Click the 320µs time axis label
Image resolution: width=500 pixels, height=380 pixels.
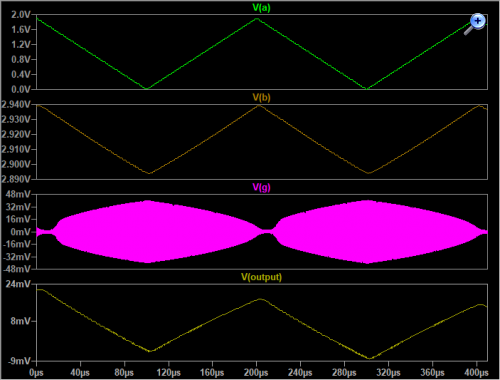[x=388, y=373]
